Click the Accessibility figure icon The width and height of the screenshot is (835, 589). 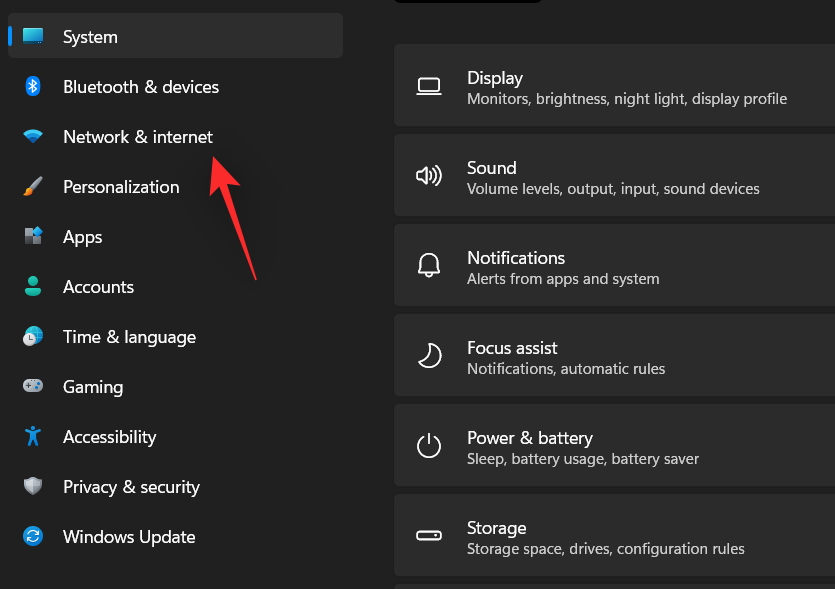[32, 437]
